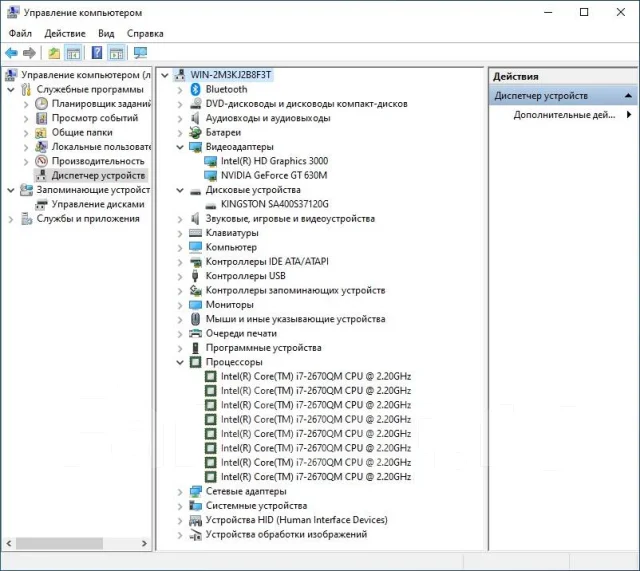Click the blue Help question mark icon
The height and width of the screenshot is (571, 640).
97,53
